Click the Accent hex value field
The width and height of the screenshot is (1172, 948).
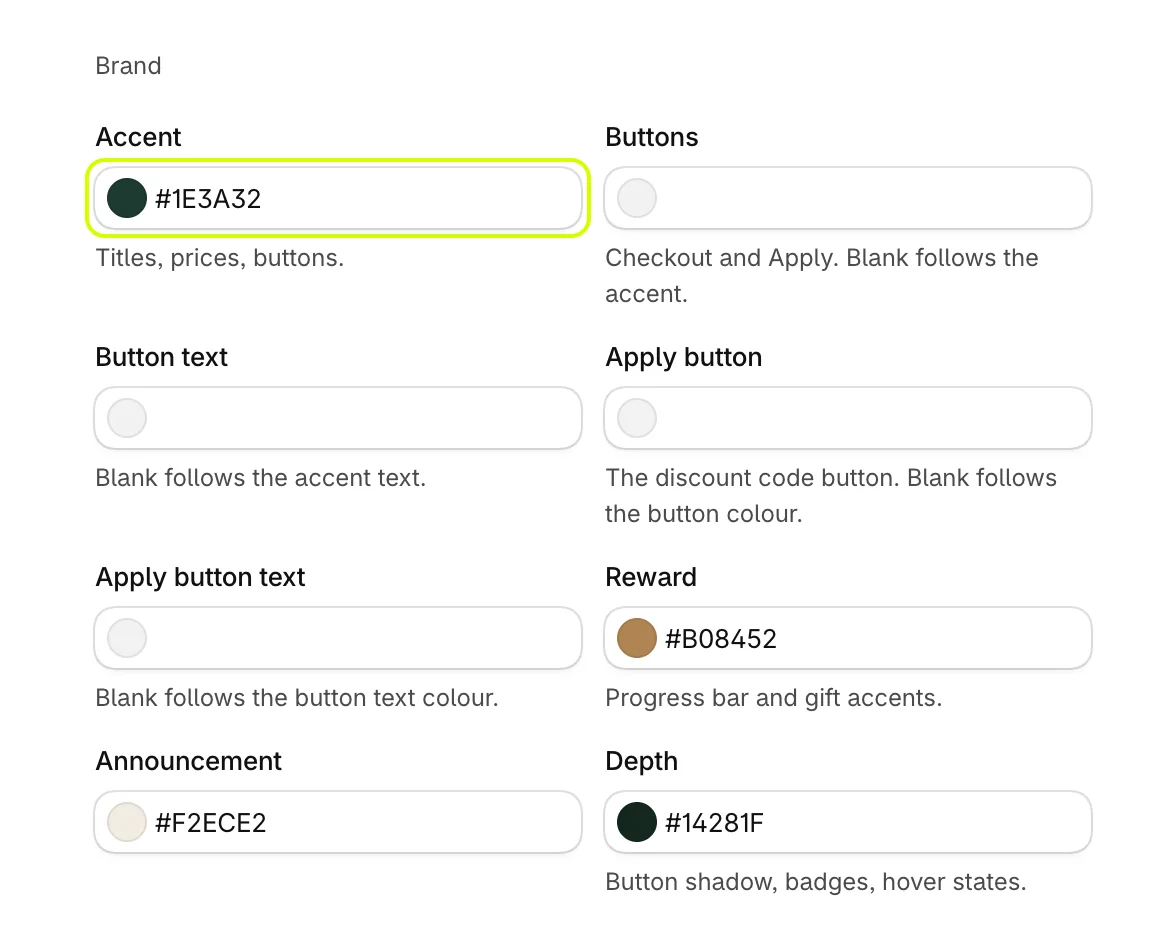pos(338,198)
